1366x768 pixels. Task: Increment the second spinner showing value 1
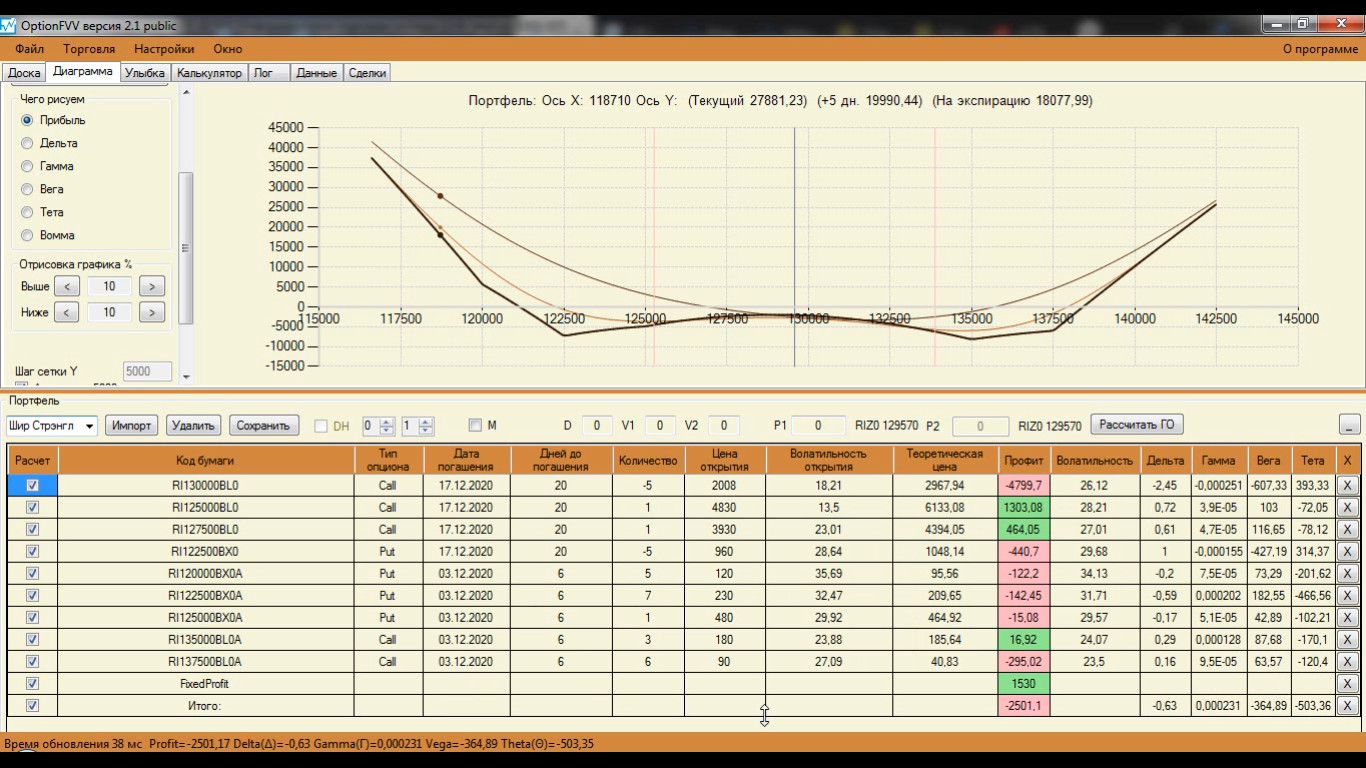pyautogui.click(x=426, y=421)
